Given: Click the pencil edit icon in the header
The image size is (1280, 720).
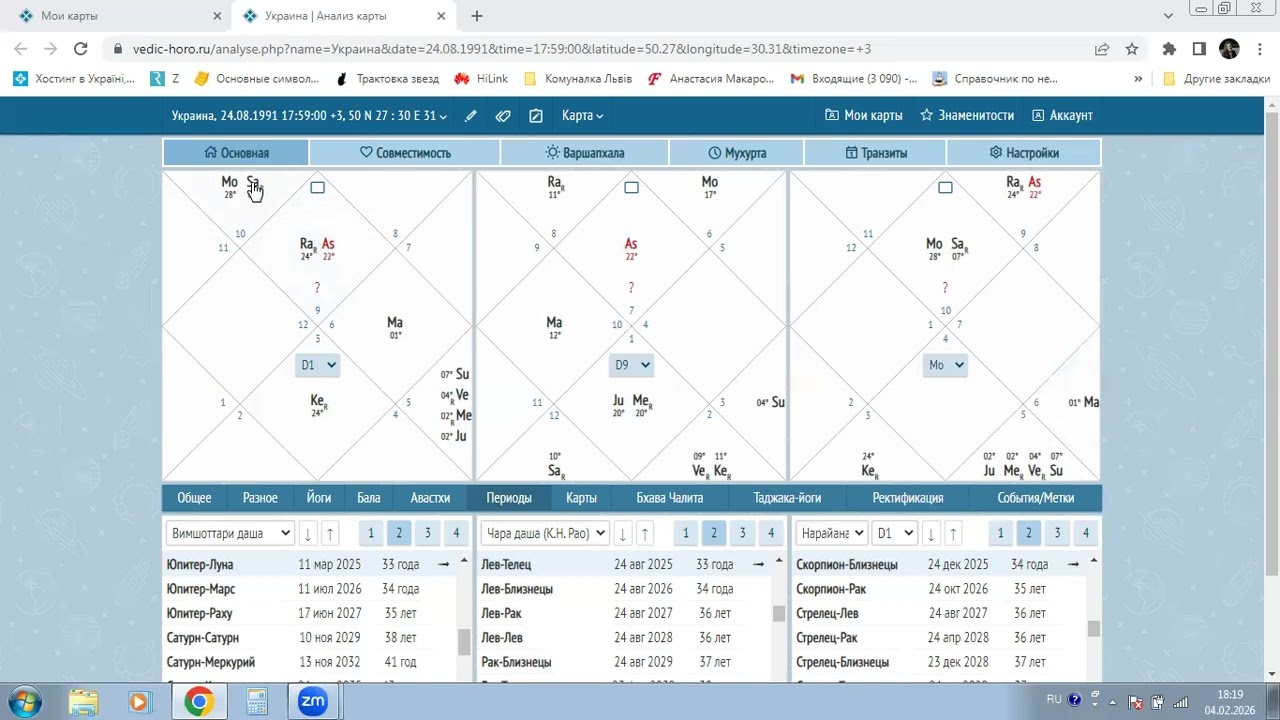Looking at the screenshot, I should 471,116.
